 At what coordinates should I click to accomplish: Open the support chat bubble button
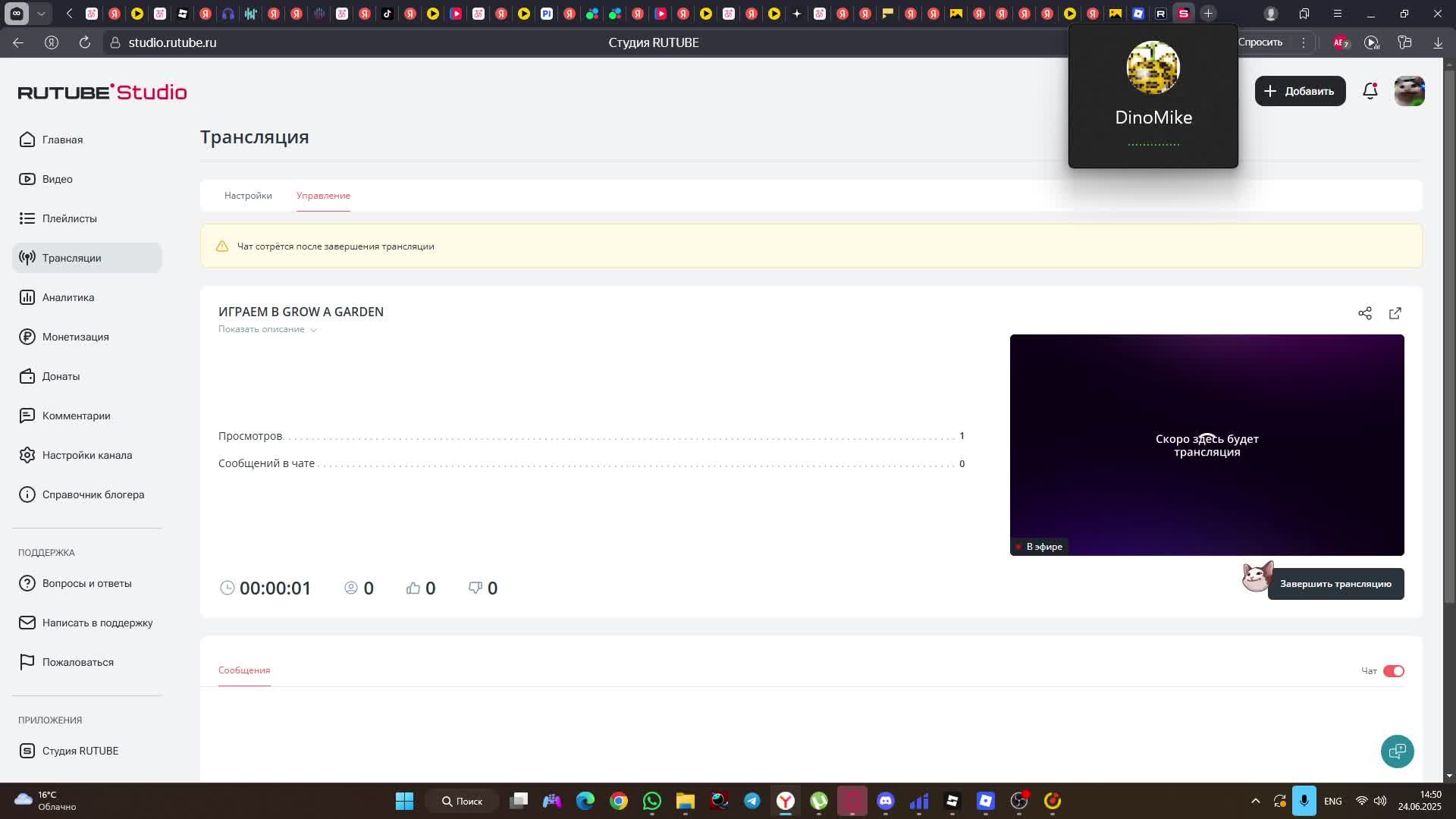1397,752
